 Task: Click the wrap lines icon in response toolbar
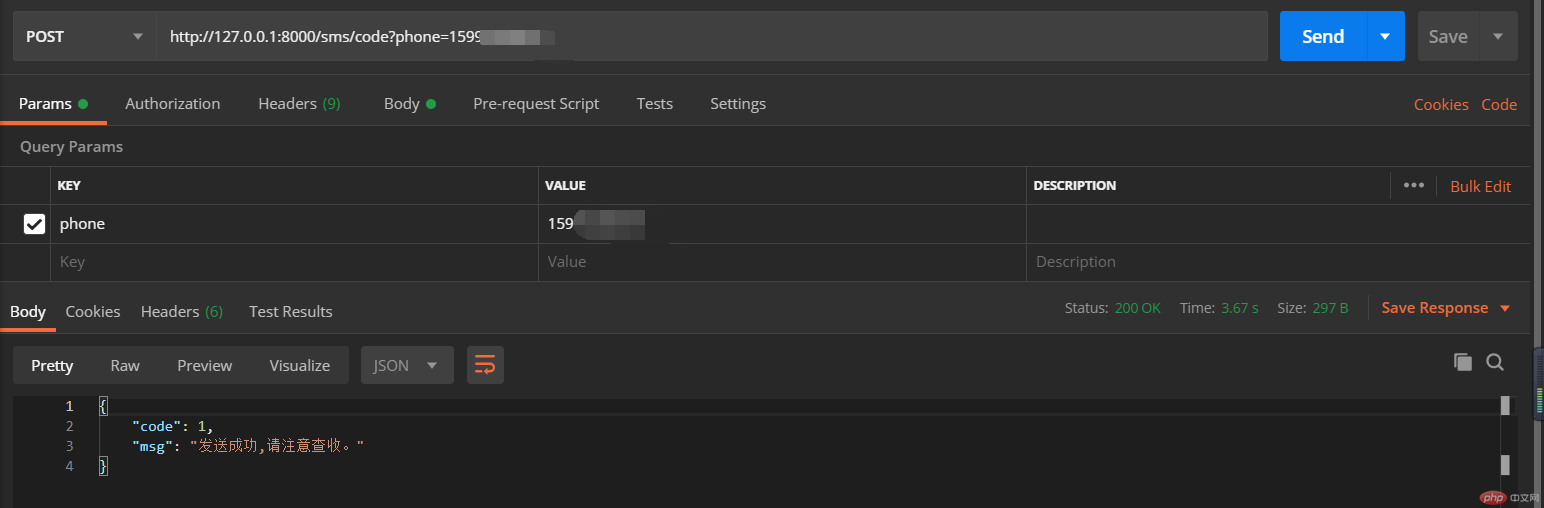coord(485,365)
